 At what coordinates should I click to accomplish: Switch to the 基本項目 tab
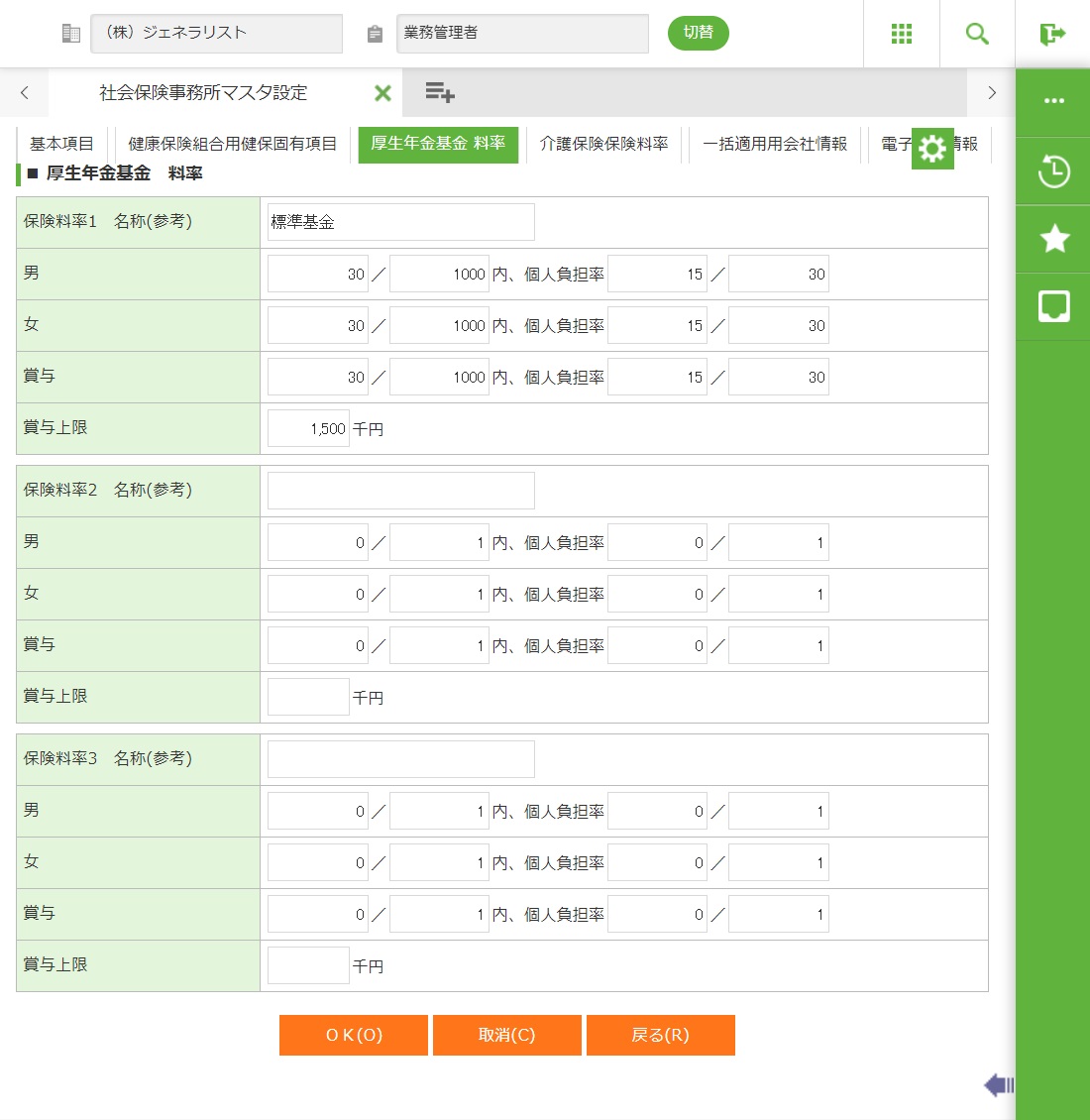coord(61,144)
